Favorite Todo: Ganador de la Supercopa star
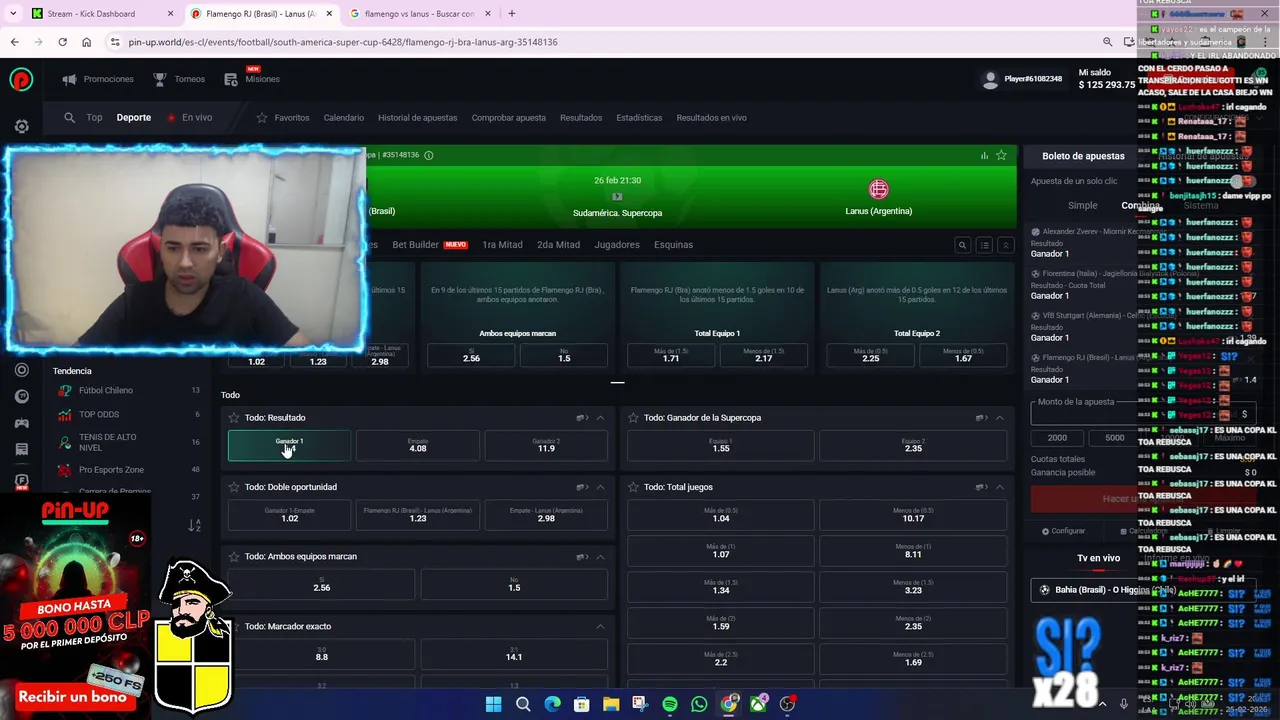Screen dimensions: 1280x720 (633, 418)
